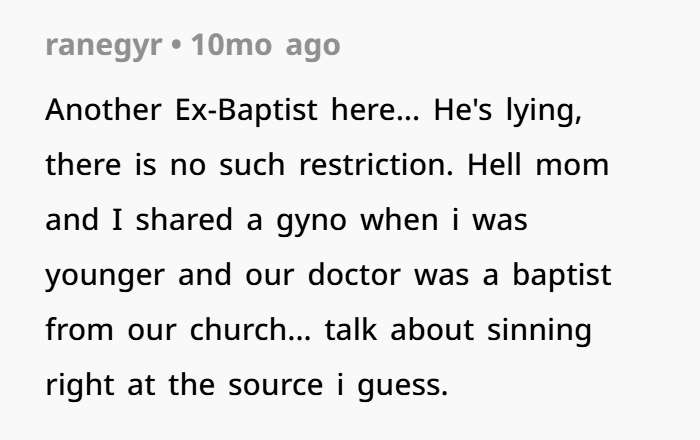
Task: Click the phrase He's lying
Action: (508, 111)
